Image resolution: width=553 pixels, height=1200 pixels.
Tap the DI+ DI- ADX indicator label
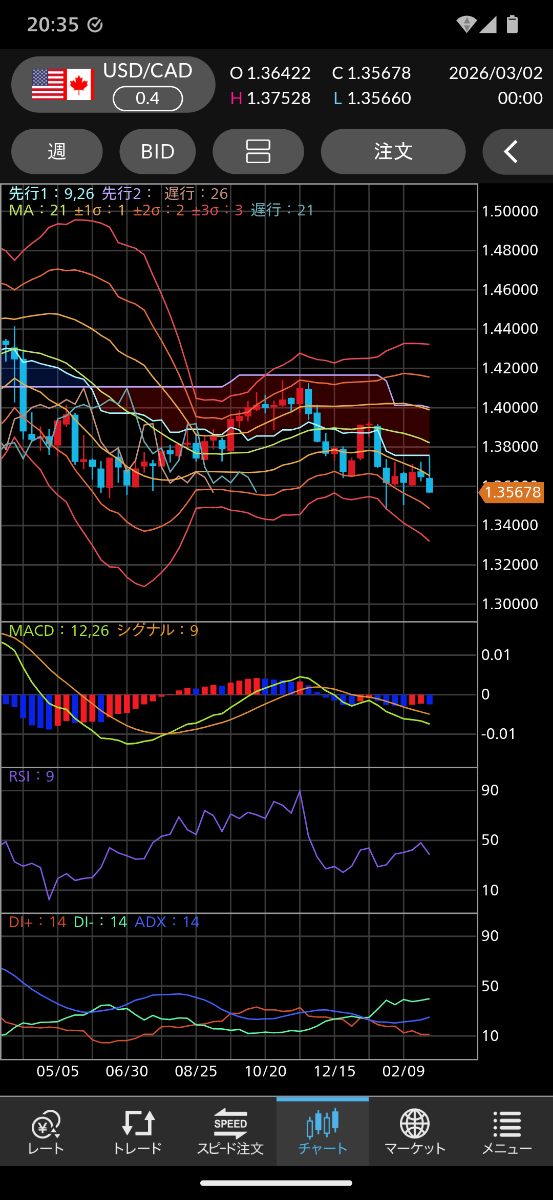[104, 921]
